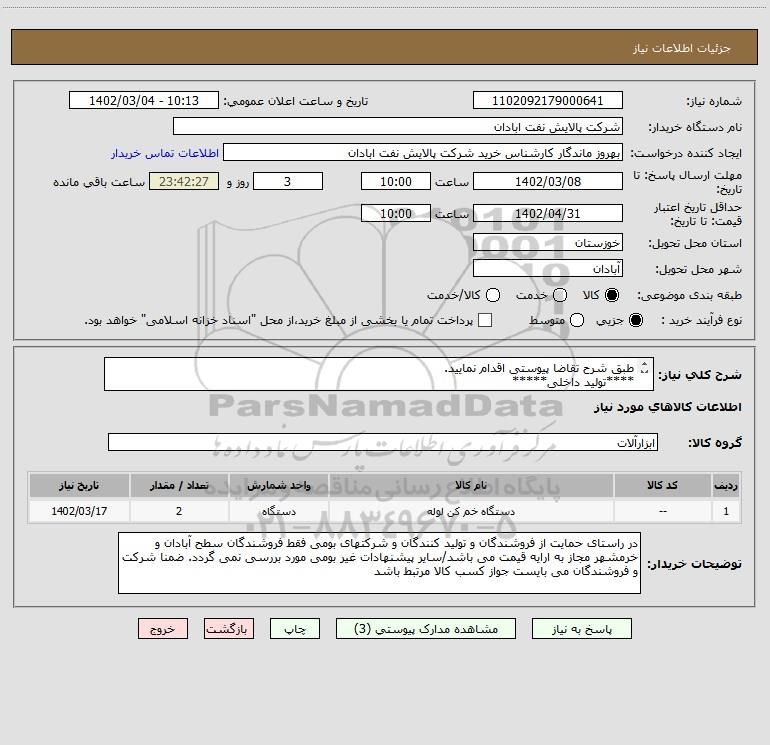Click the خروج exit button
This screenshot has width=770, height=745.
click(x=163, y=629)
